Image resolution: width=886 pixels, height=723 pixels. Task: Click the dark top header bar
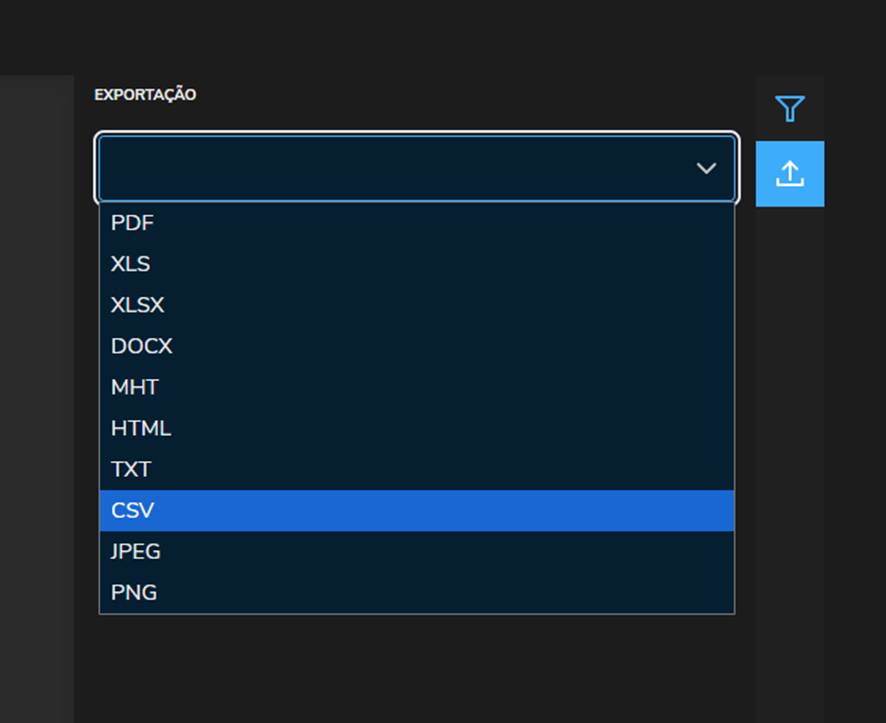click(x=440, y=36)
